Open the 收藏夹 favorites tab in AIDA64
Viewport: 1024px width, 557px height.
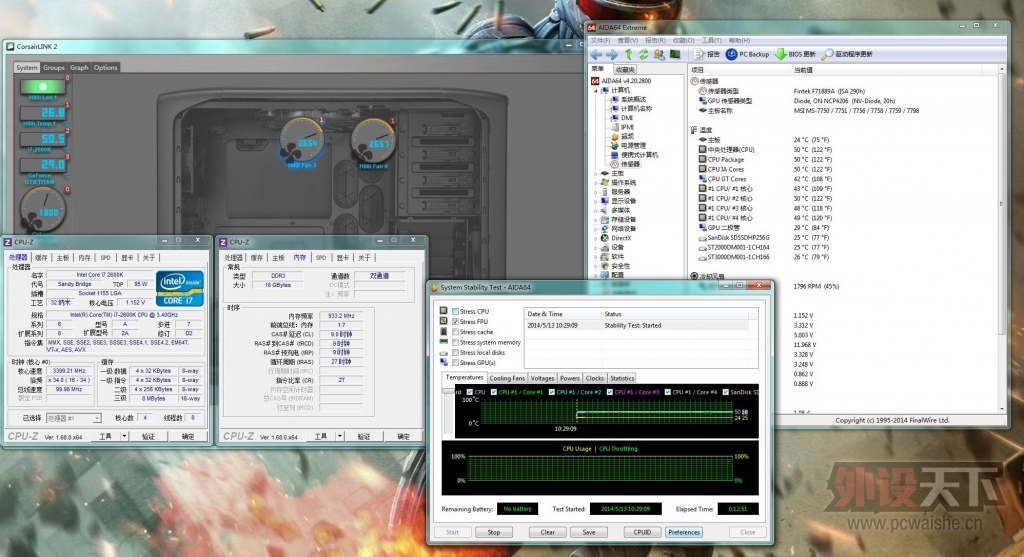[625, 69]
